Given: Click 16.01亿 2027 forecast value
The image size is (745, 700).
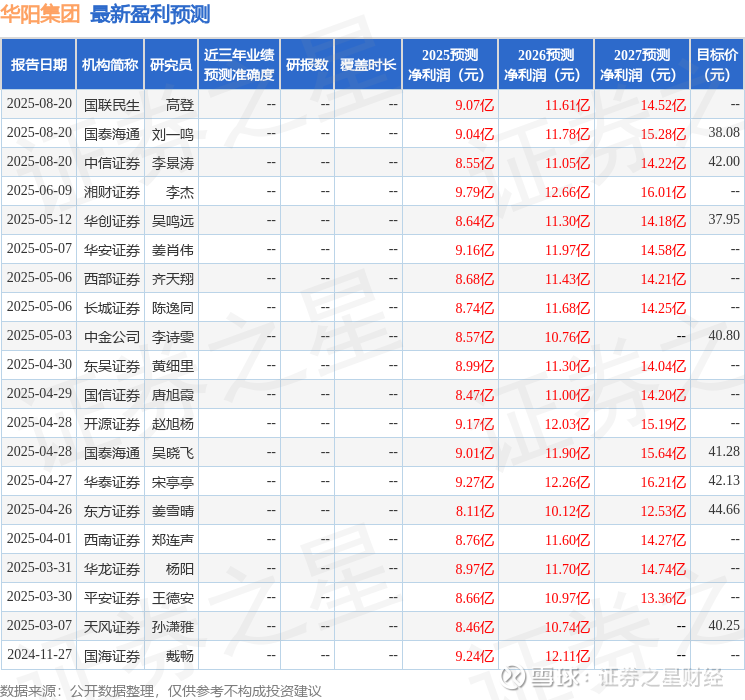Looking at the screenshot, I should tap(663, 192).
